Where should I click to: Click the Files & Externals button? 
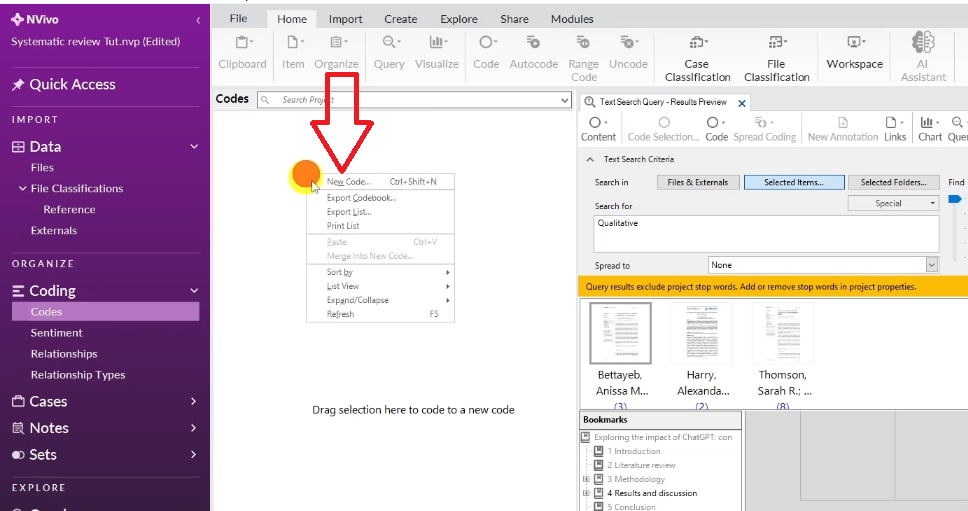698,182
